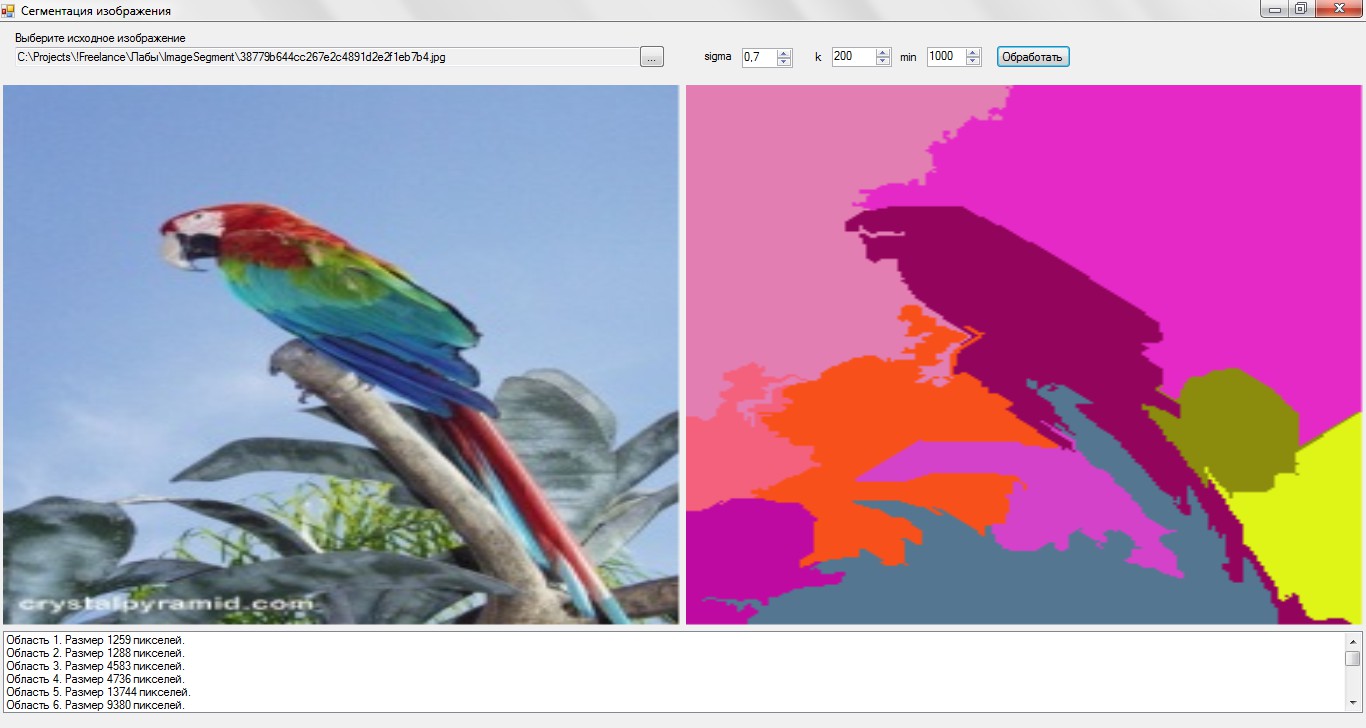Decrease sigma with its down arrow

tap(784, 61)
